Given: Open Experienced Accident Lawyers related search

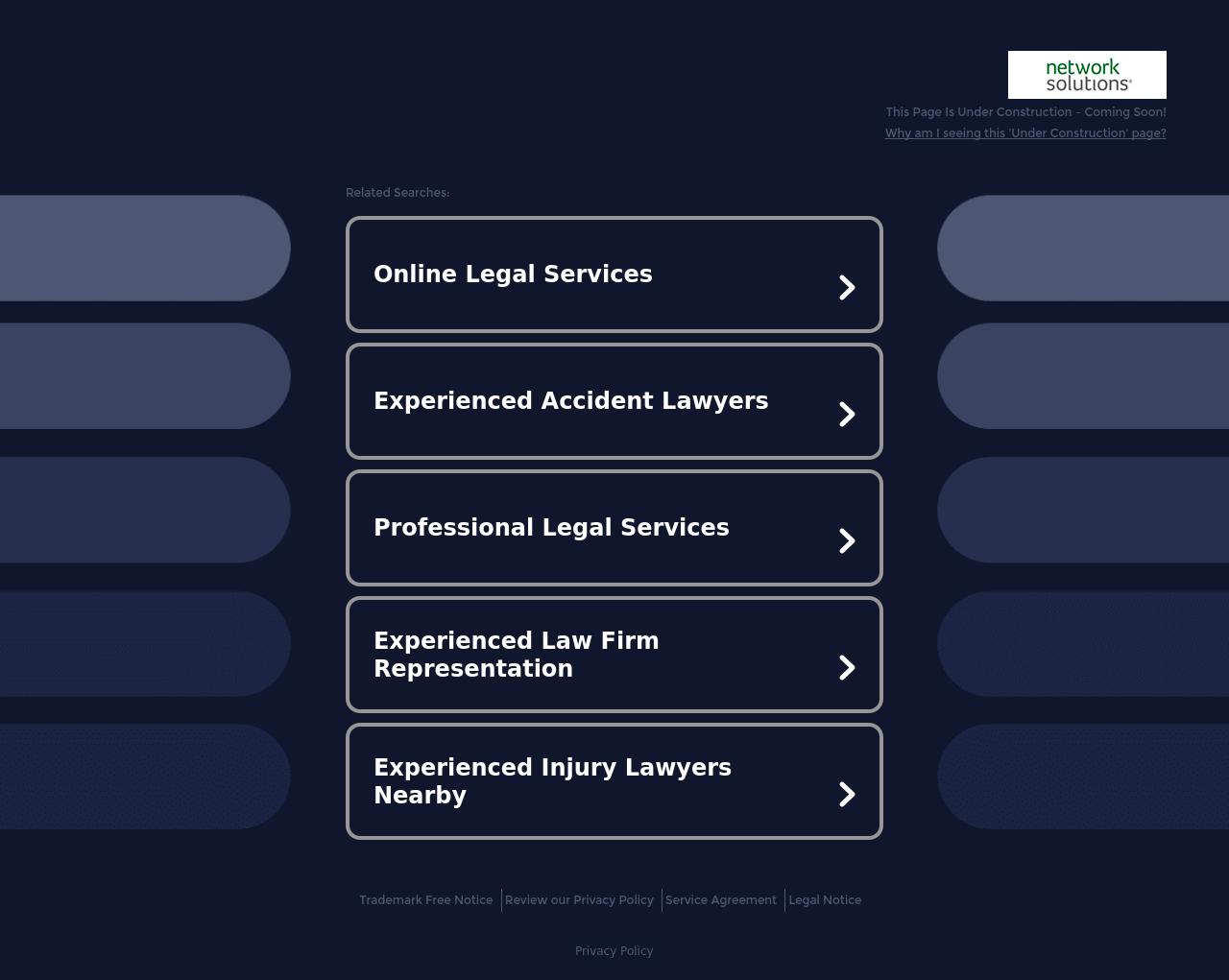Looking at the screenshot, I should pyautogui.click(x=614, y=401).
